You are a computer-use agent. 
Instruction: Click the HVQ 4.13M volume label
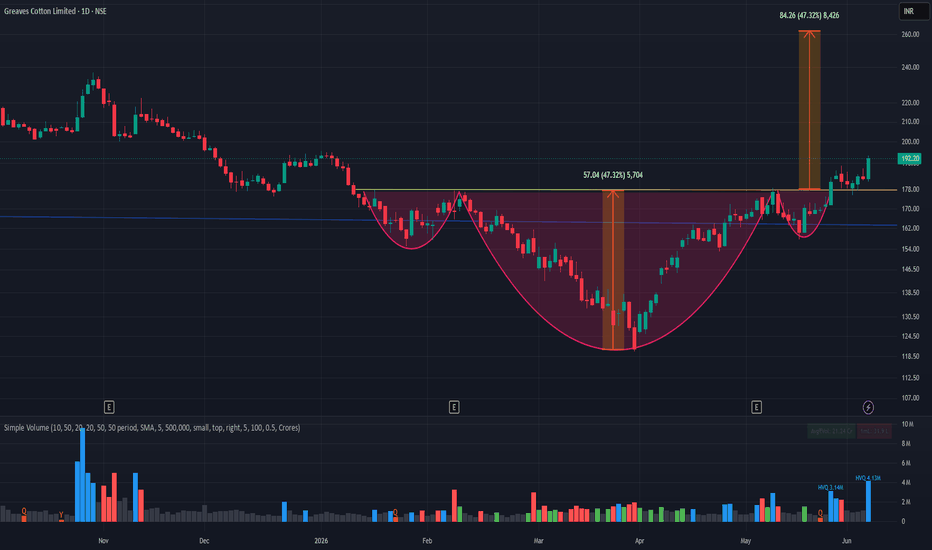point(868,478)
